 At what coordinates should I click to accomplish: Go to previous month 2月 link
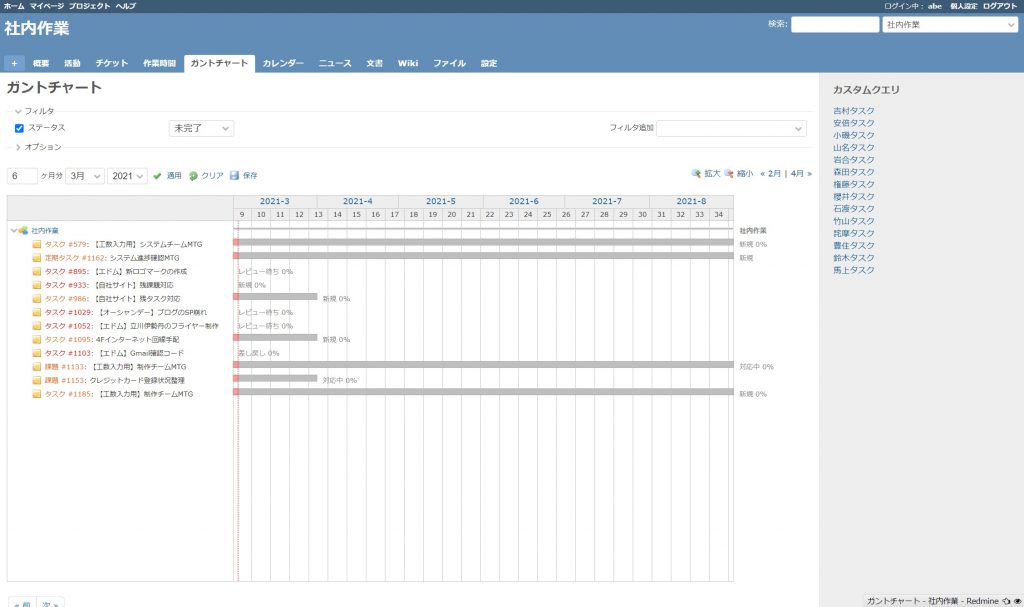click(x=771, y=174)
